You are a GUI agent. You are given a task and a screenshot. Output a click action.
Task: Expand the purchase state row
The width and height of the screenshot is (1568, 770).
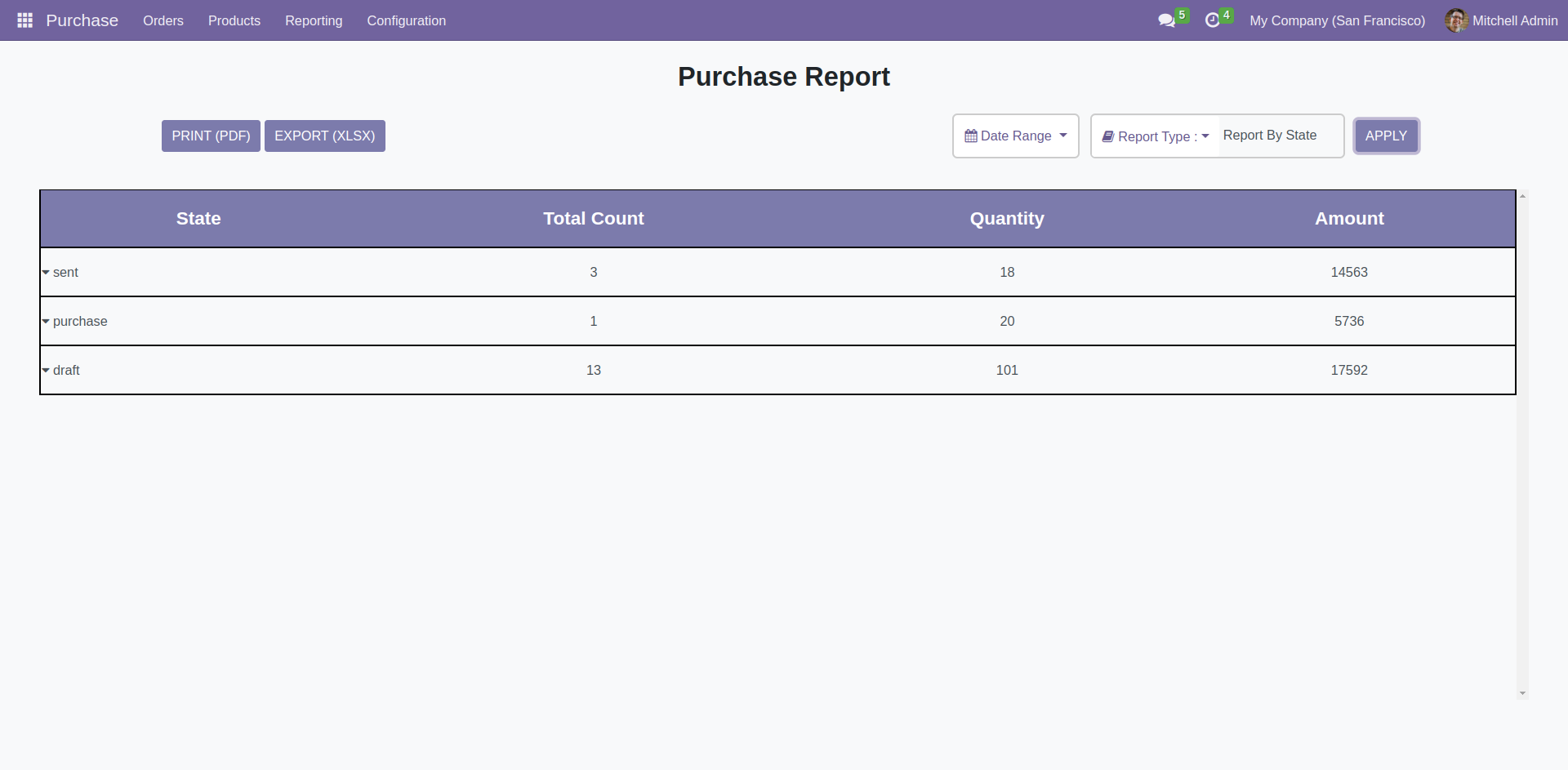[x=46, y=322]
